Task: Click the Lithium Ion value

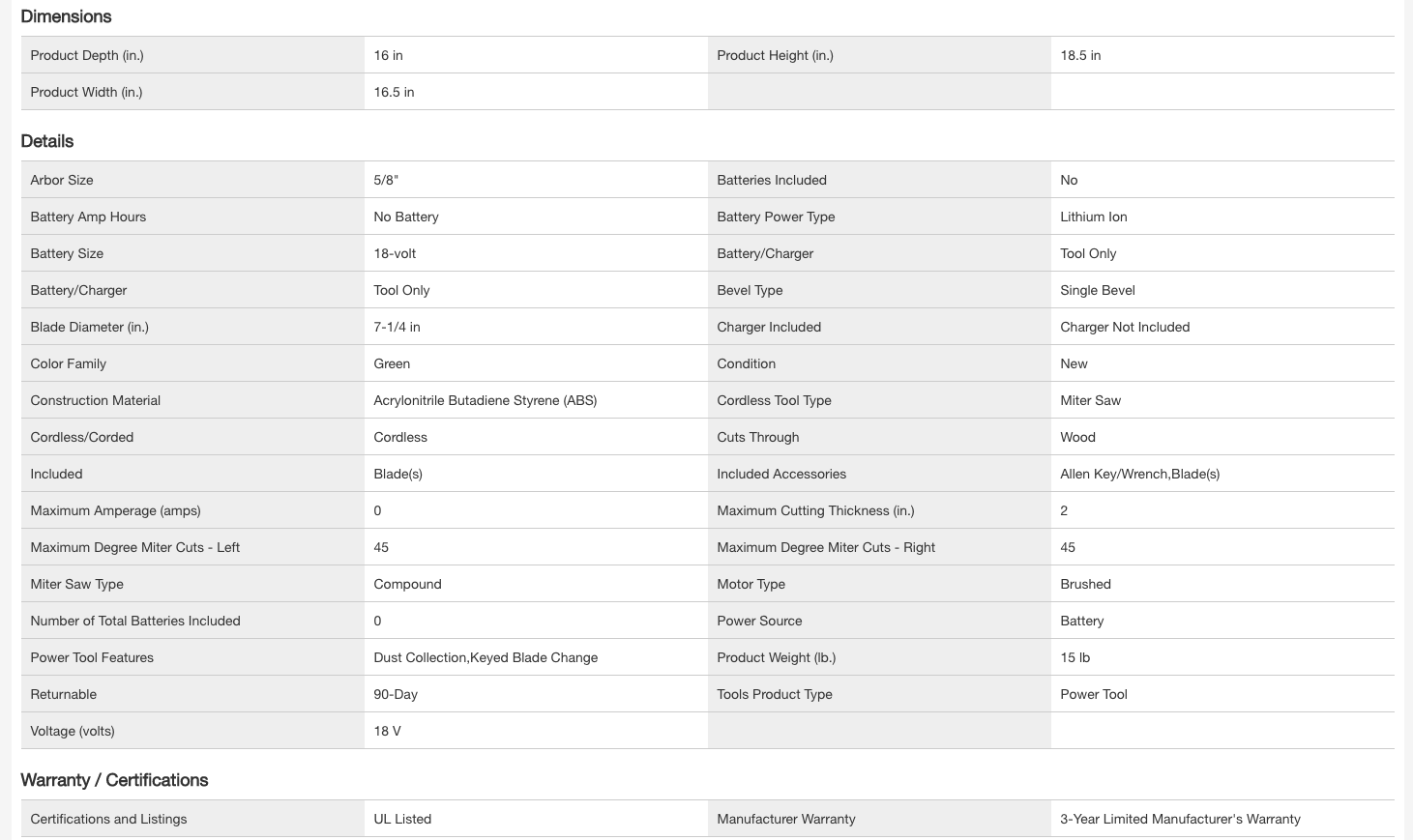Action: pos(1093,217)
